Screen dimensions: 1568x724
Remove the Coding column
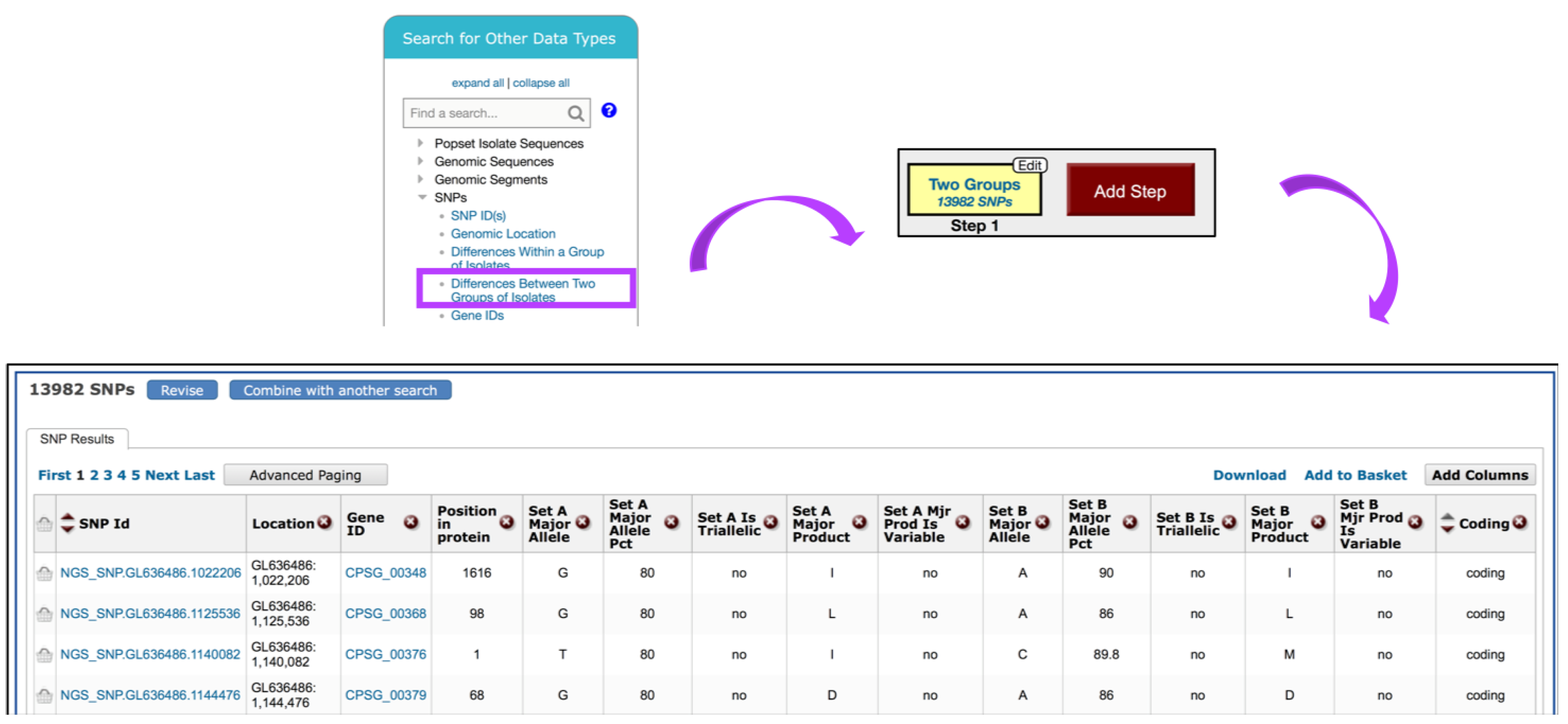pos(1520,522)
